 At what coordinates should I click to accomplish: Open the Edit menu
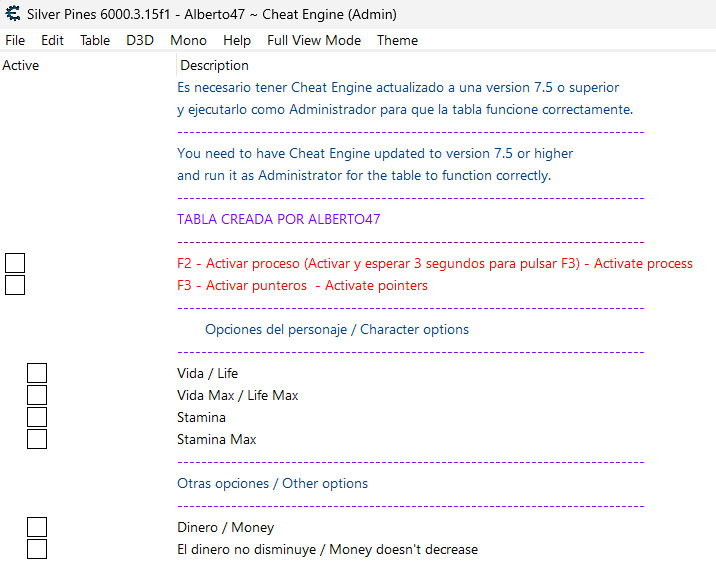pyautogui.click(x=52, y=40)
